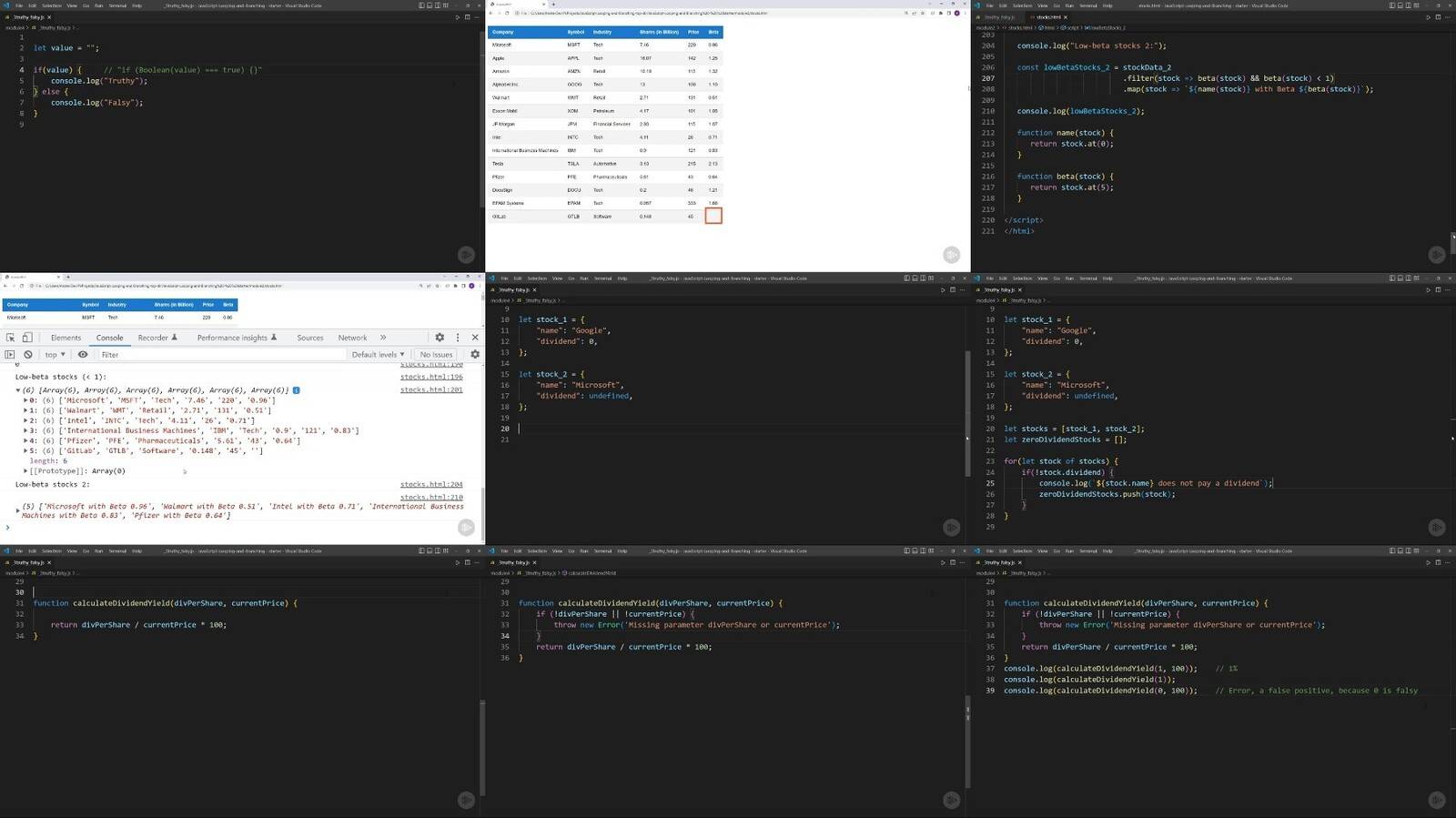
Task: Switch to _truthy_falsy.js tab beside stocks.html
Action: tap(998, 16)
